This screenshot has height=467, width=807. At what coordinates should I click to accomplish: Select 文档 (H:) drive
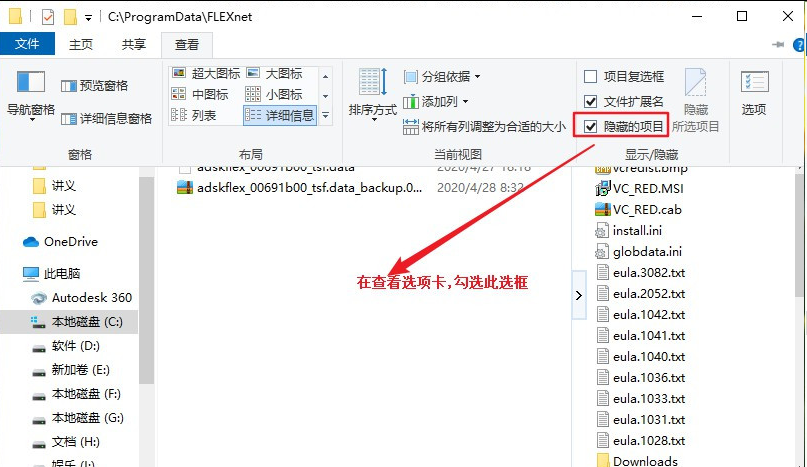66,442
